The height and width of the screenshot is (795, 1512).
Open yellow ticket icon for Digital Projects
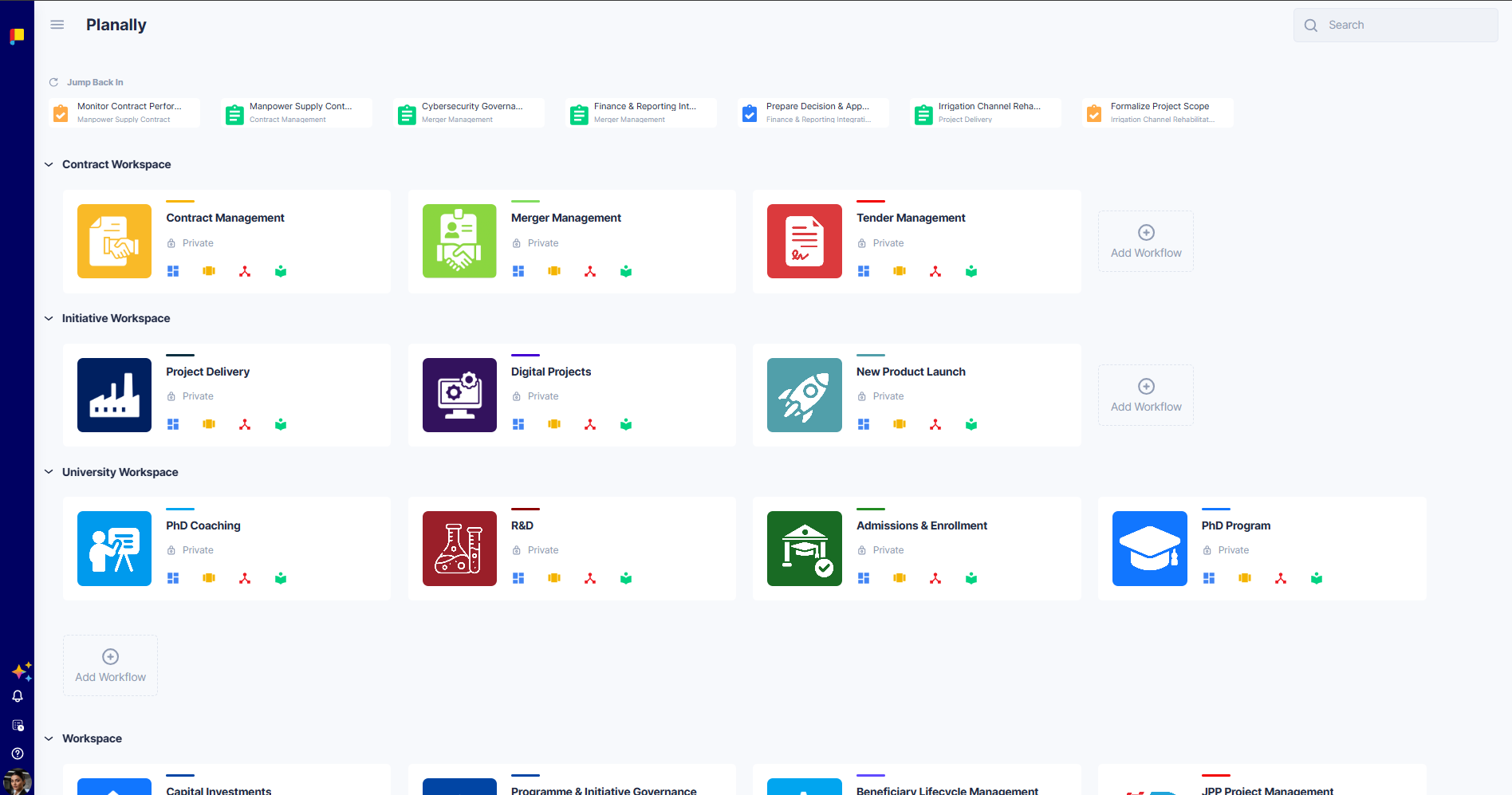tap(554, 424)
